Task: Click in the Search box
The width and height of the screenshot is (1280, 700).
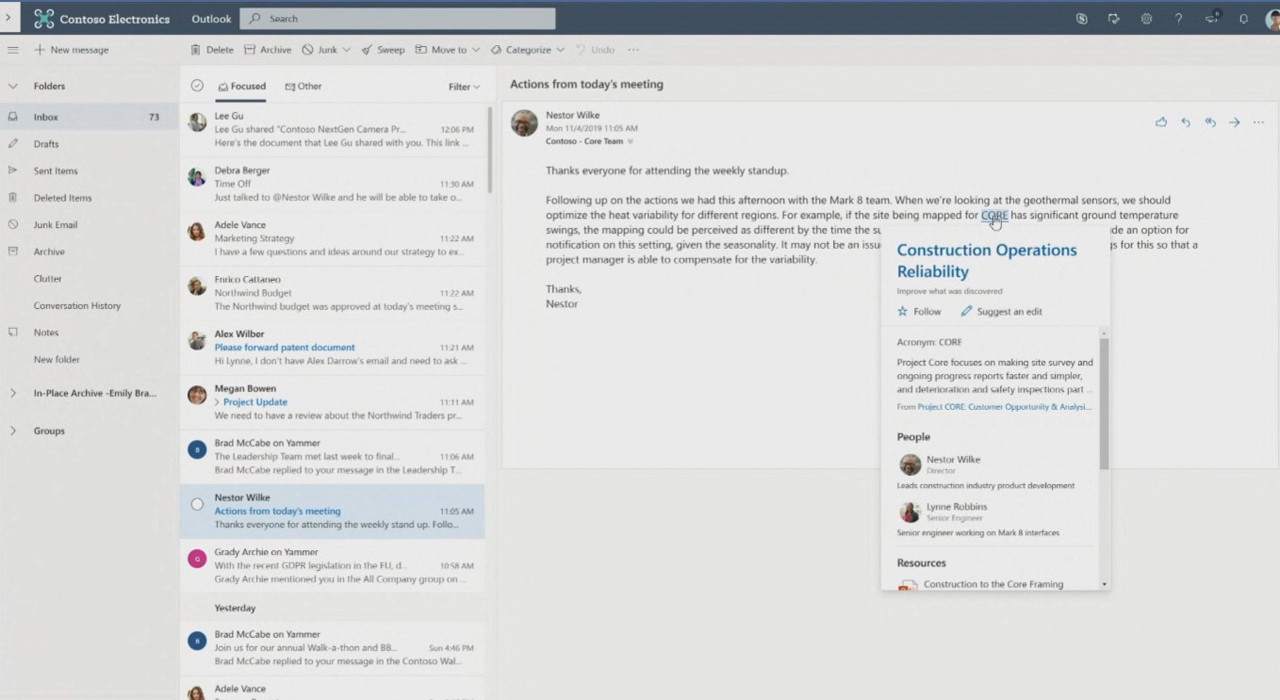Action: point(398,18)
